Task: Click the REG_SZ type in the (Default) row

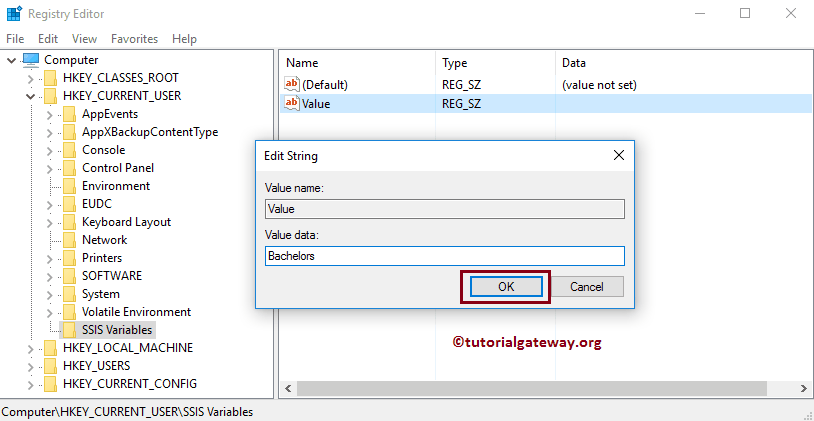Action: 462,85
